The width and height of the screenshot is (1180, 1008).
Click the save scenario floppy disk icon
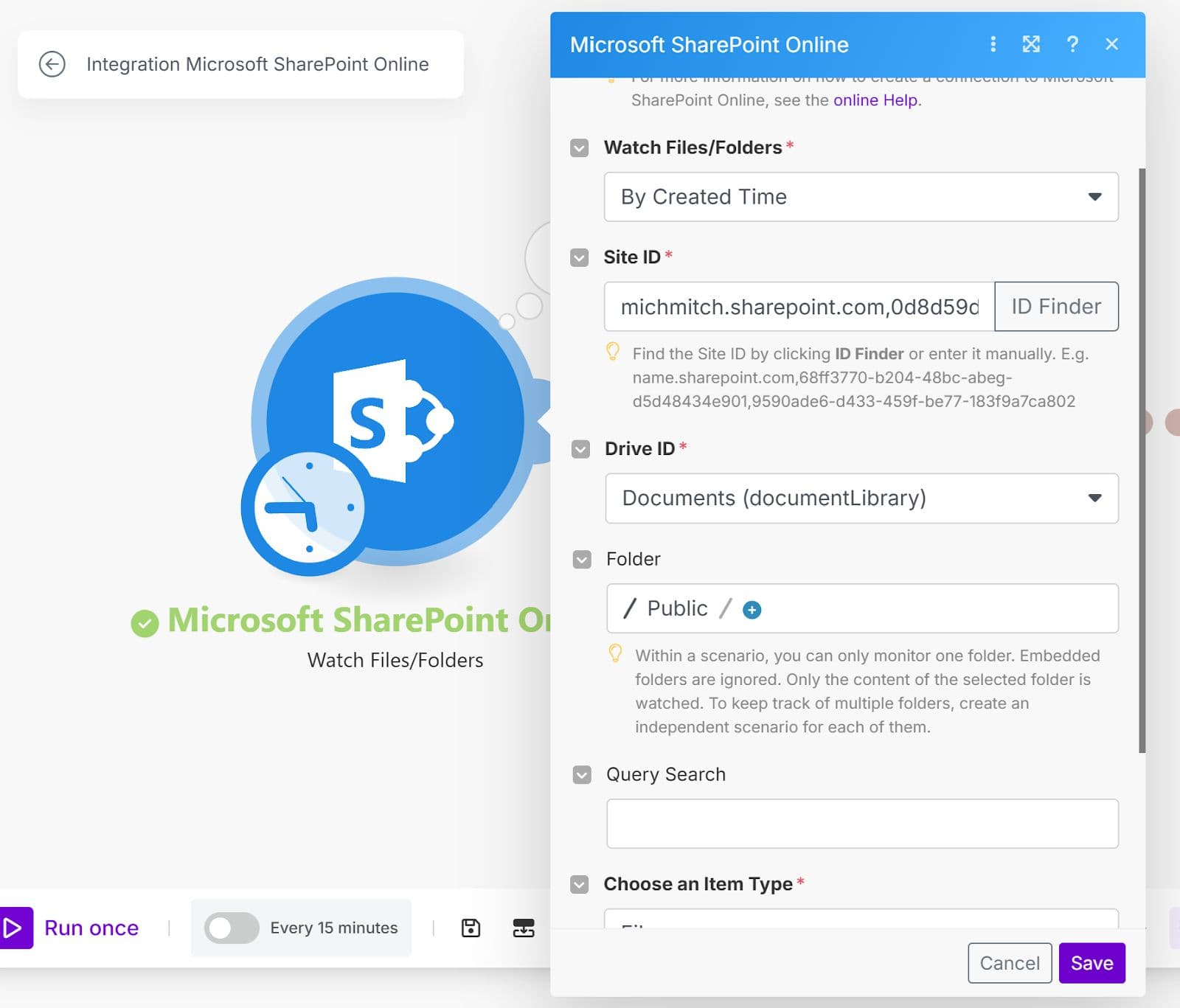click(x=471, y=928)
